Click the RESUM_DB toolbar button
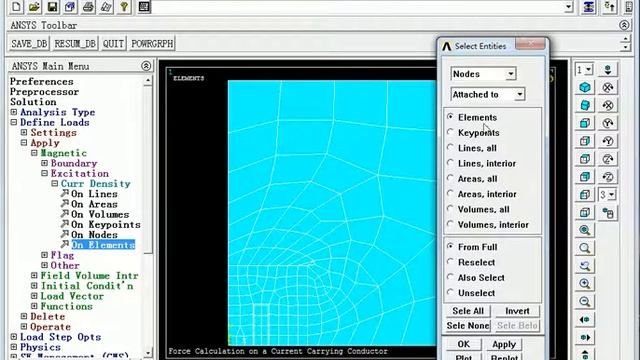This screenshot has height=360, width=640. pos(75,43)
